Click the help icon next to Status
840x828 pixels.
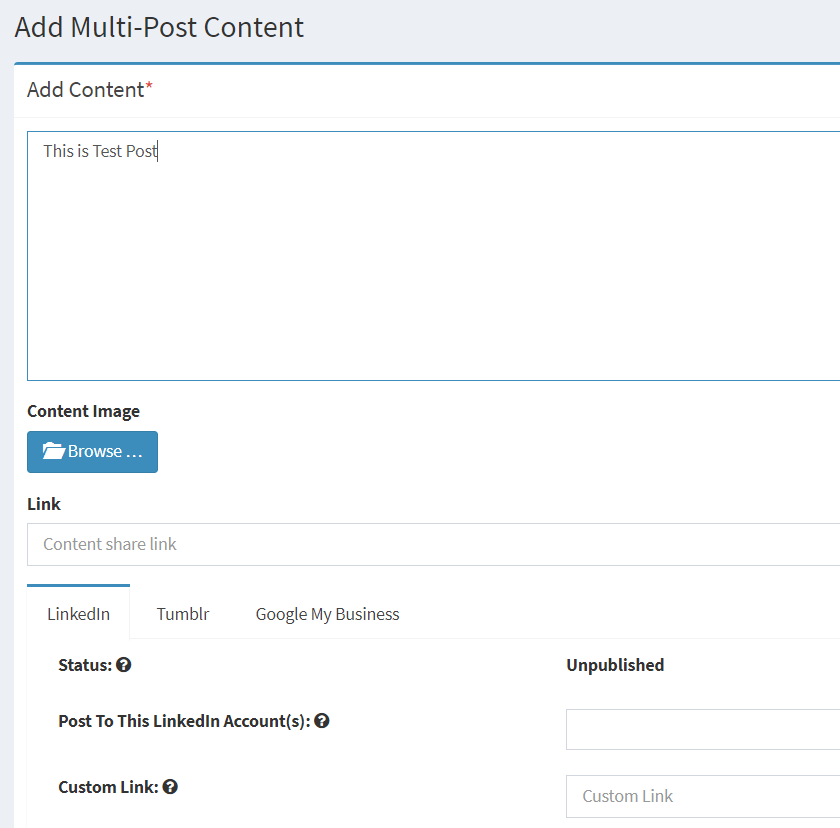coord(124,665)
